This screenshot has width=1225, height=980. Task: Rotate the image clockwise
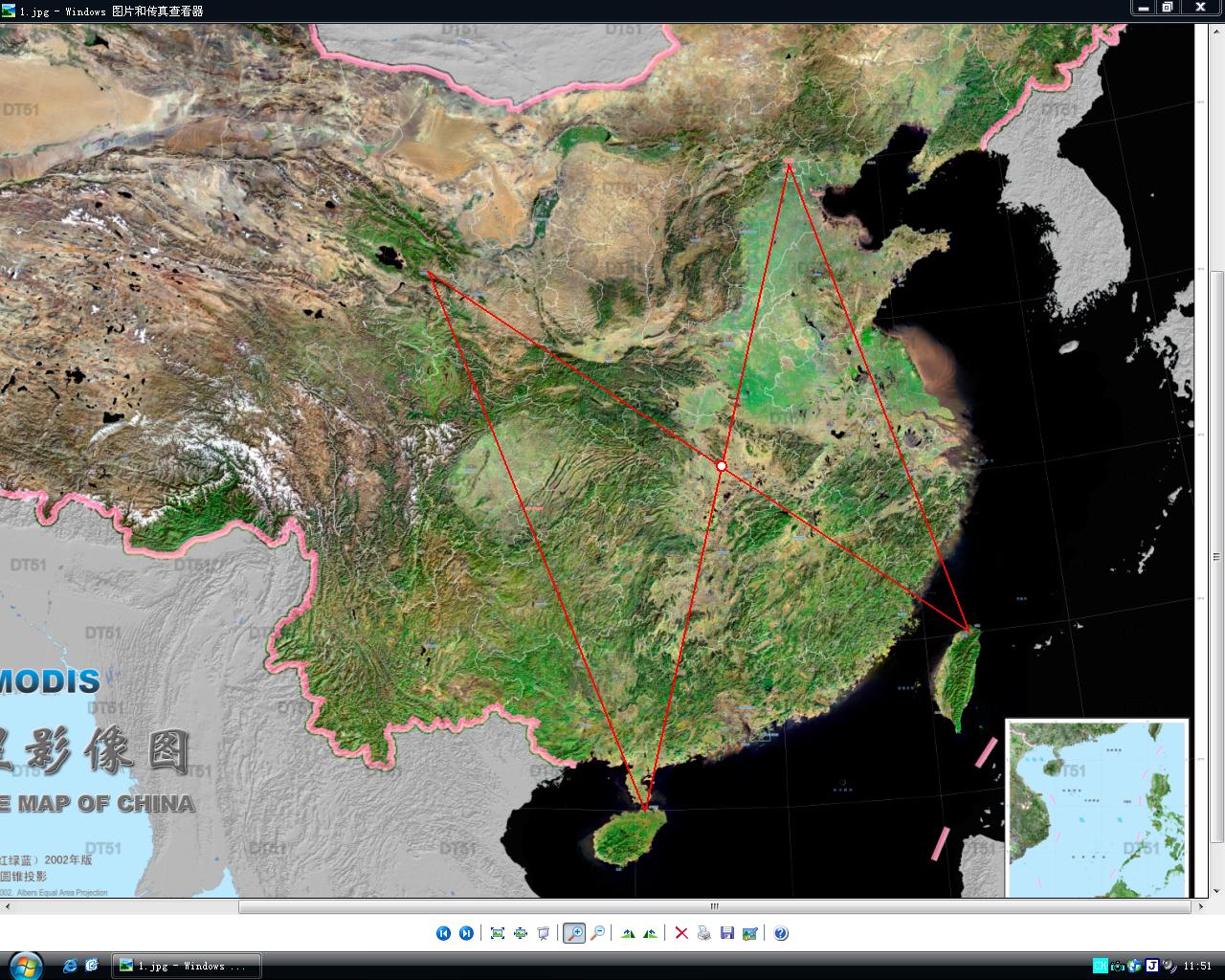628,933
